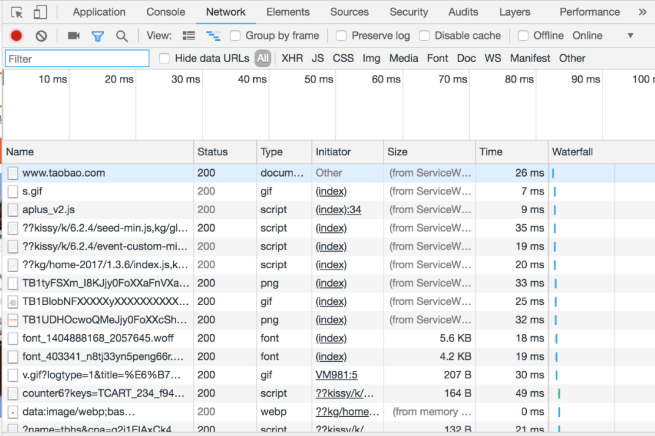This screenshot has height=436, width=655.
Task: Toggle the filter funnel icon
Action: coord(98,36)
